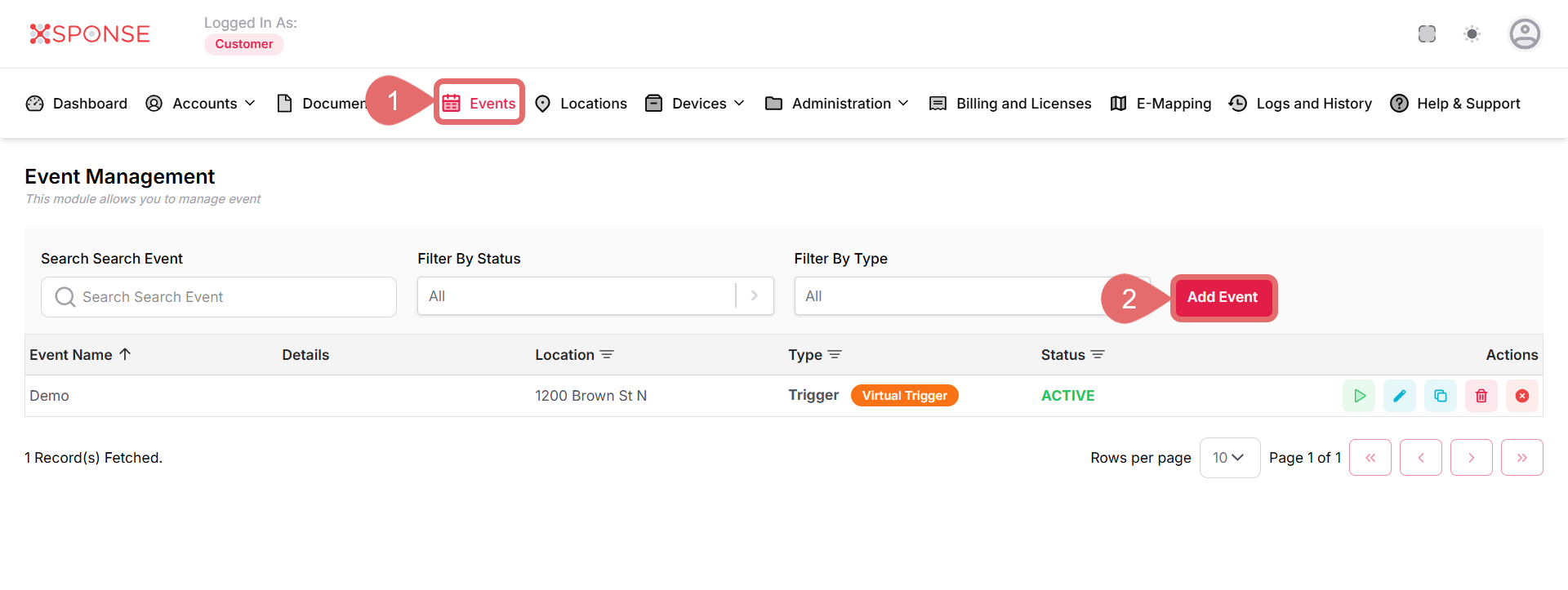Delete the Demo event with trash icon
Viewport: 1568px width, 590px height.
(x=1481, y=396)
